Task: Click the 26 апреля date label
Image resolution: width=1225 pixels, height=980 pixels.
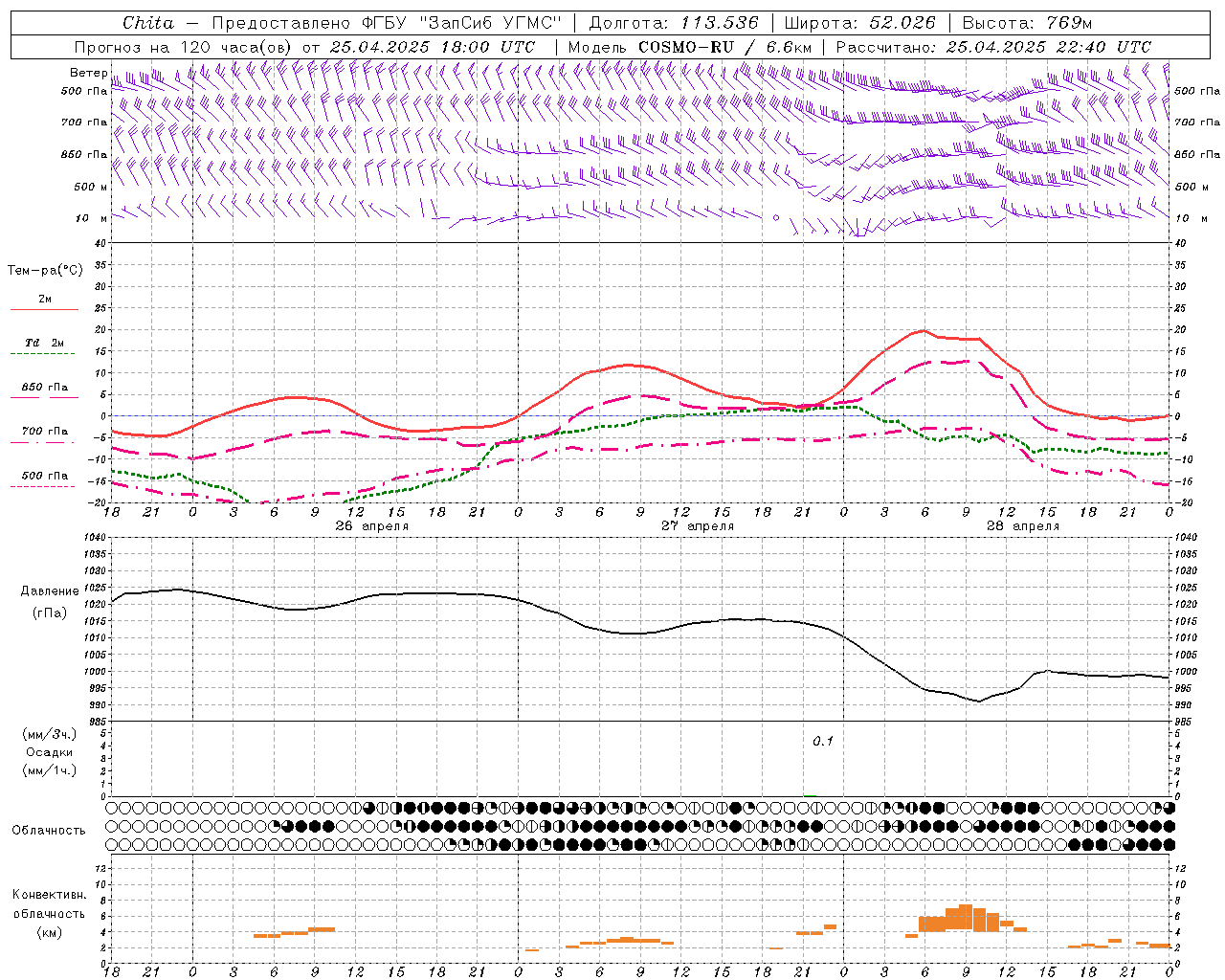Action: pos(371,526)
